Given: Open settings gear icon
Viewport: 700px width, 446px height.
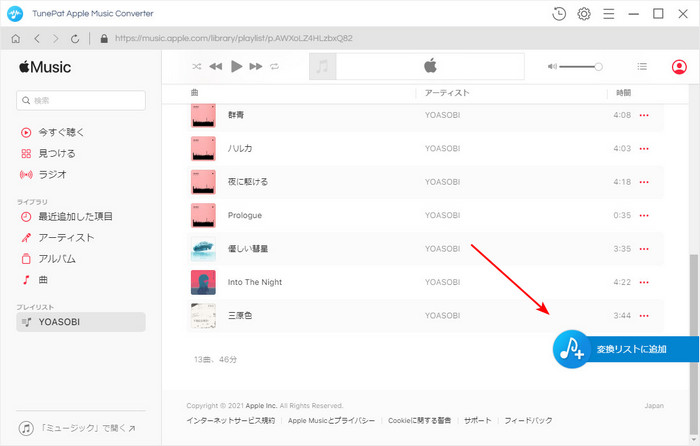Looking at the screenshot, I should pyautogui.click(x=584, y=14).
